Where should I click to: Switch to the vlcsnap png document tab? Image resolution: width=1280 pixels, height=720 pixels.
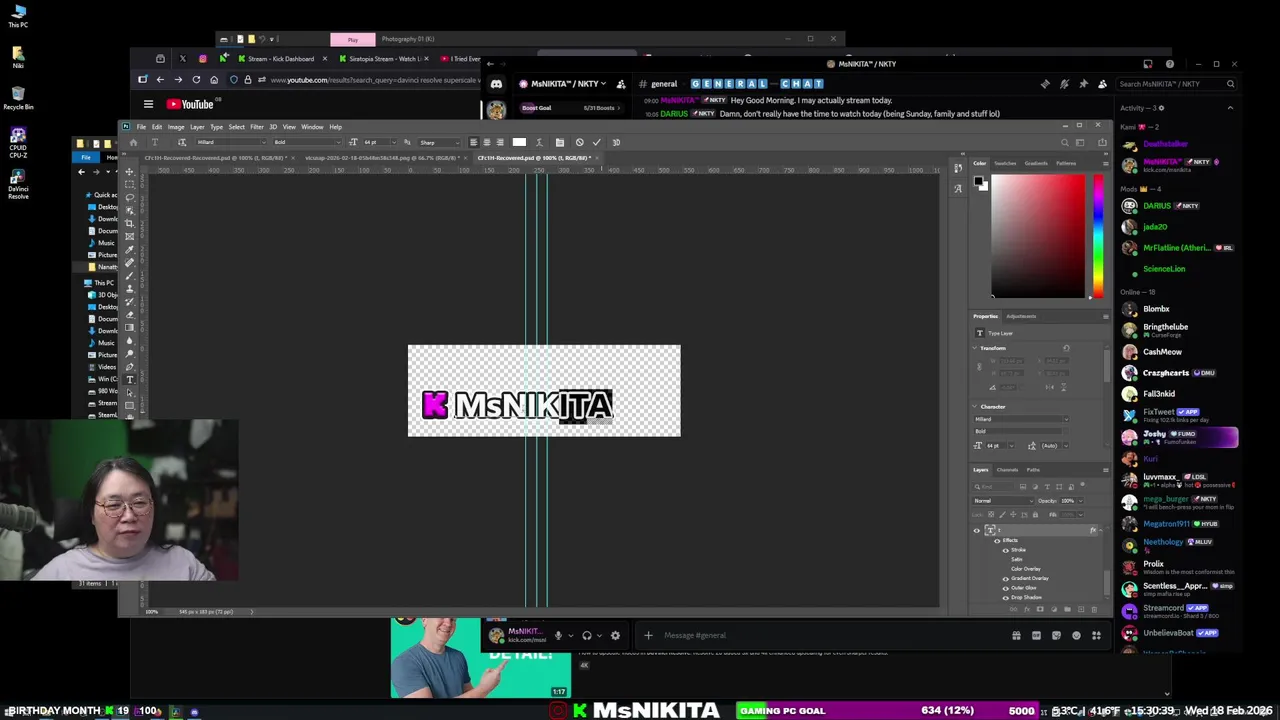click(x=384, y=158)
